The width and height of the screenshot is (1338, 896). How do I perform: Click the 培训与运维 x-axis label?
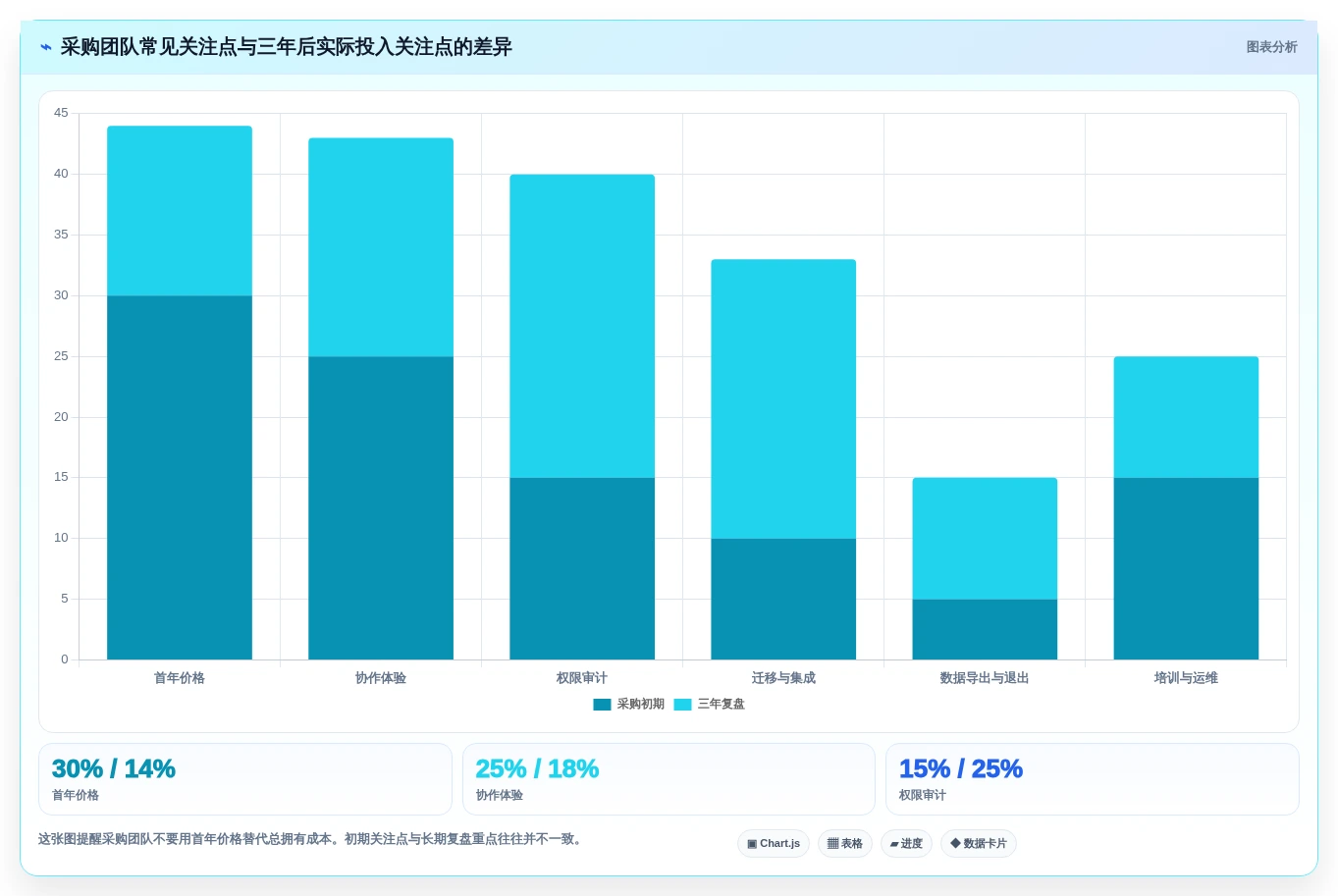click(x=1186, y=678)
